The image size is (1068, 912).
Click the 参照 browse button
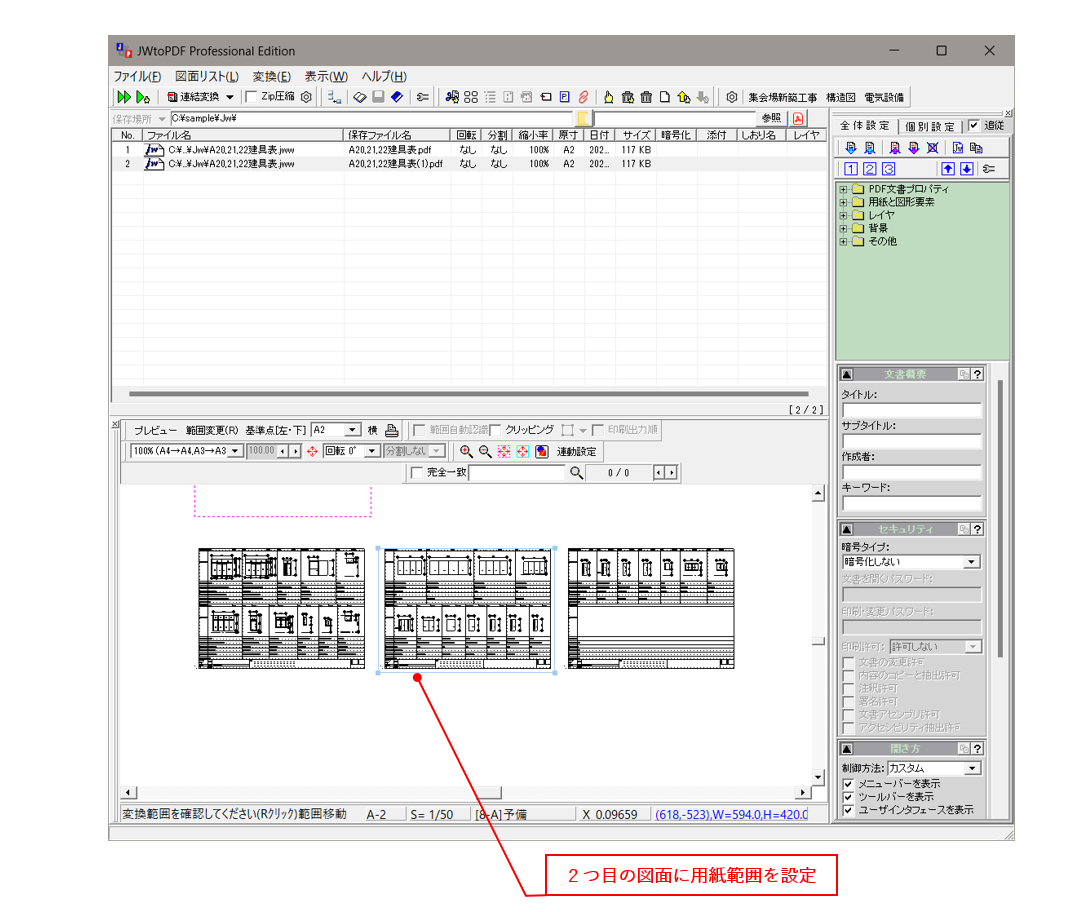coord(771,118)
